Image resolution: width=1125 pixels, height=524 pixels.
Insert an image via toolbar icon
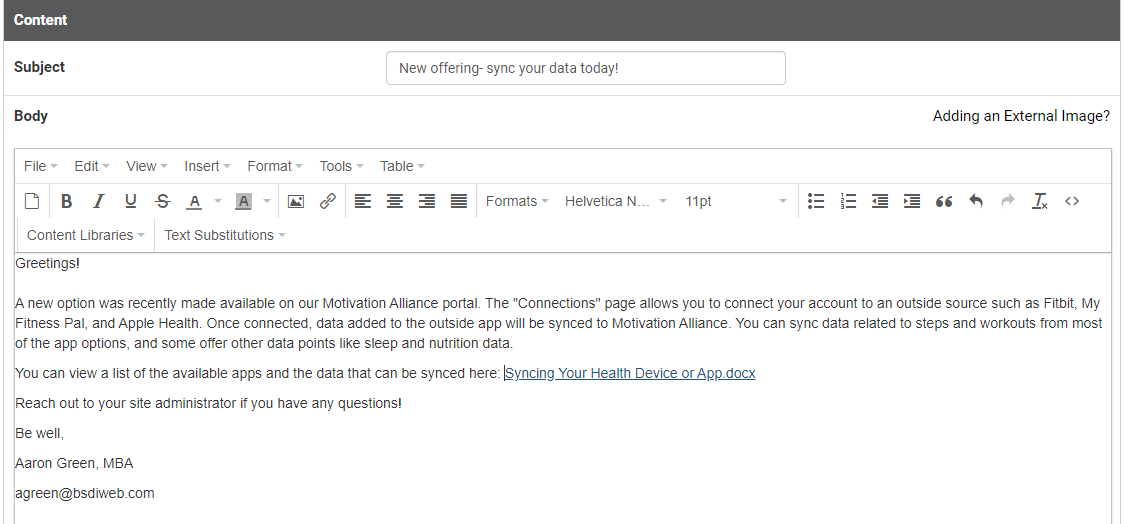(295, 201)
